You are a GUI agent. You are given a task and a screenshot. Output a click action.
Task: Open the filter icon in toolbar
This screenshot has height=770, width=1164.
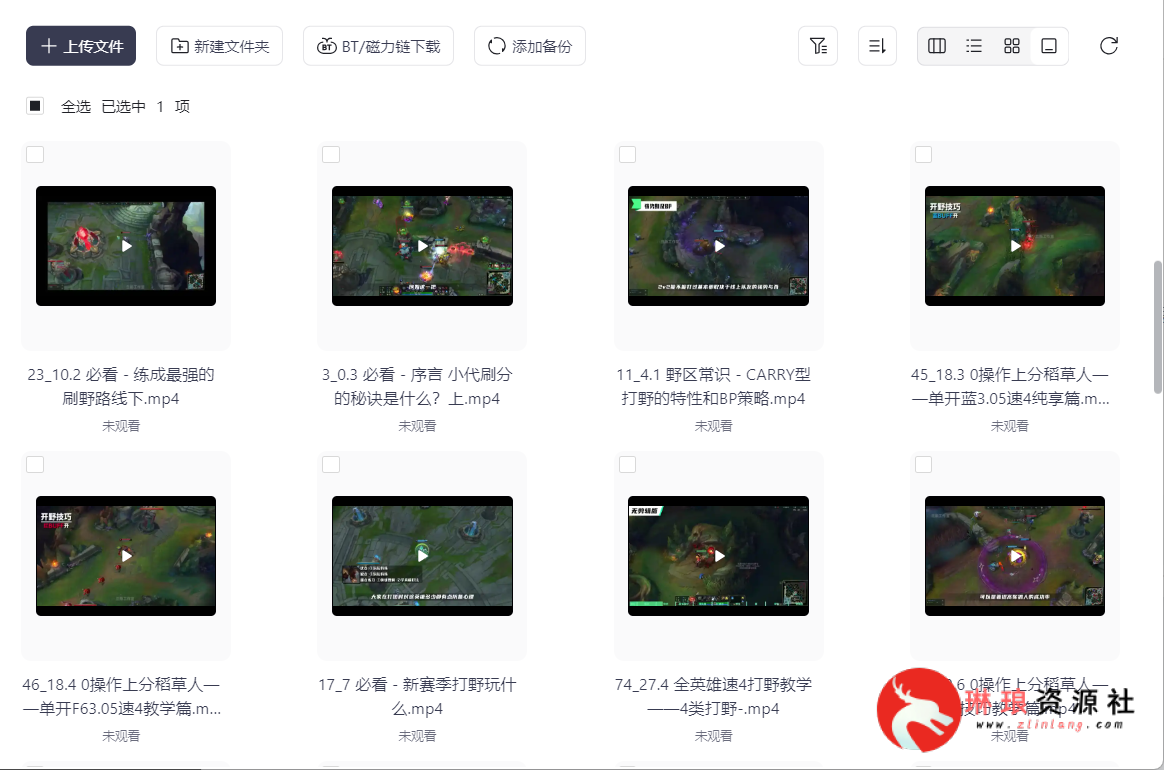(818, 46)
